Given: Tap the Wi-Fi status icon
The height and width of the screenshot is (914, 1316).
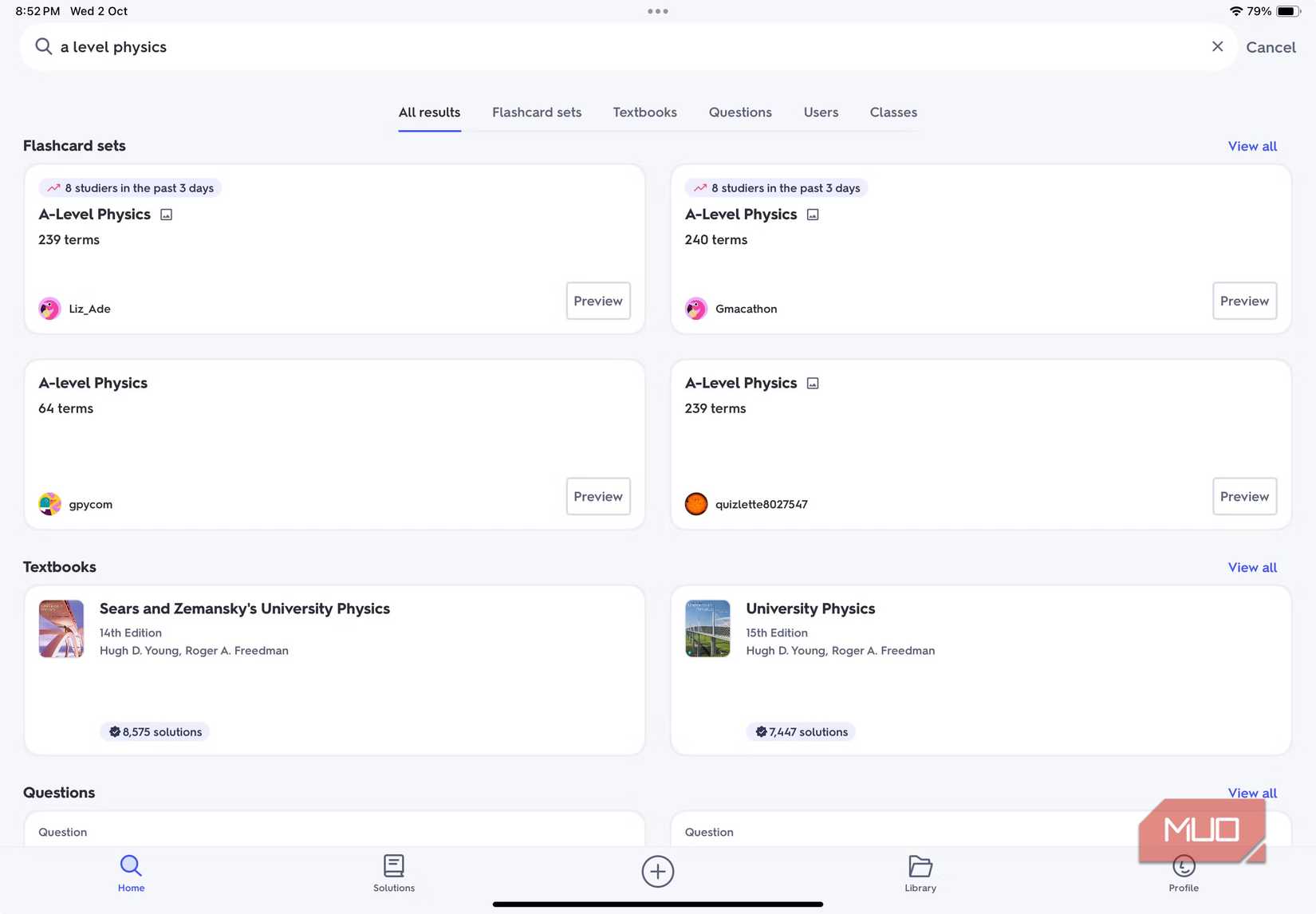Looking at the screenshot, I should (1236, 11).
